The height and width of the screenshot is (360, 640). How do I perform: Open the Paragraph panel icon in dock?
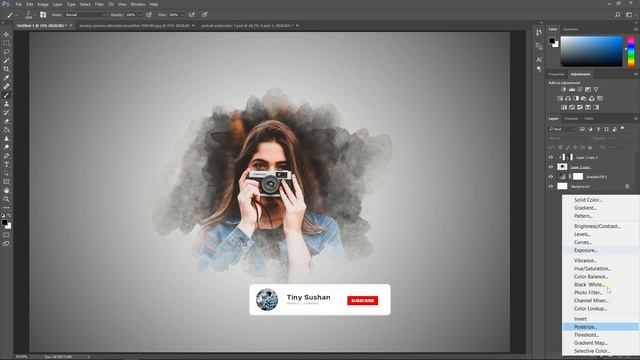click(x=539, y=69)
